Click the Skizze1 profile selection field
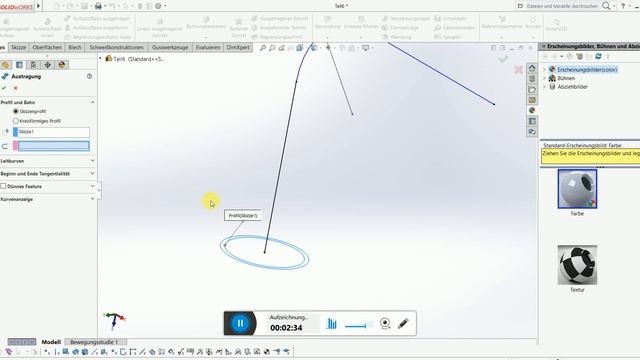 pyautogui.click(x=53, y=132)
